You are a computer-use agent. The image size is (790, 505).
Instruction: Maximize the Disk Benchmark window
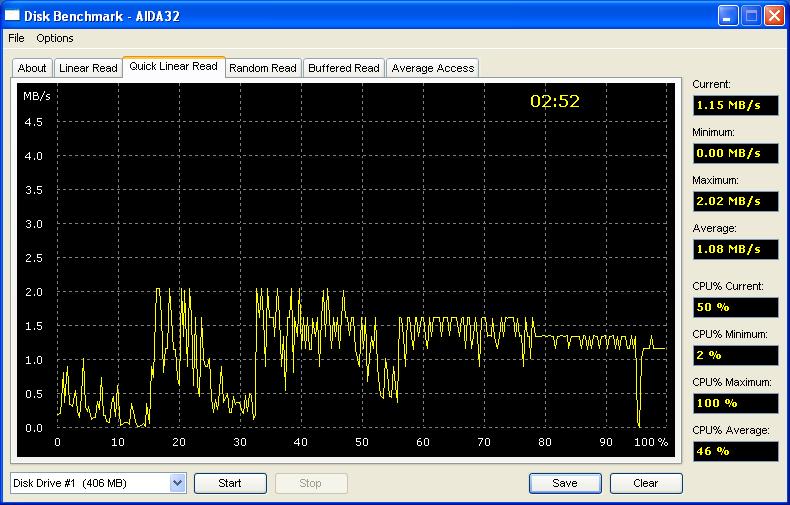coord(751,16)
